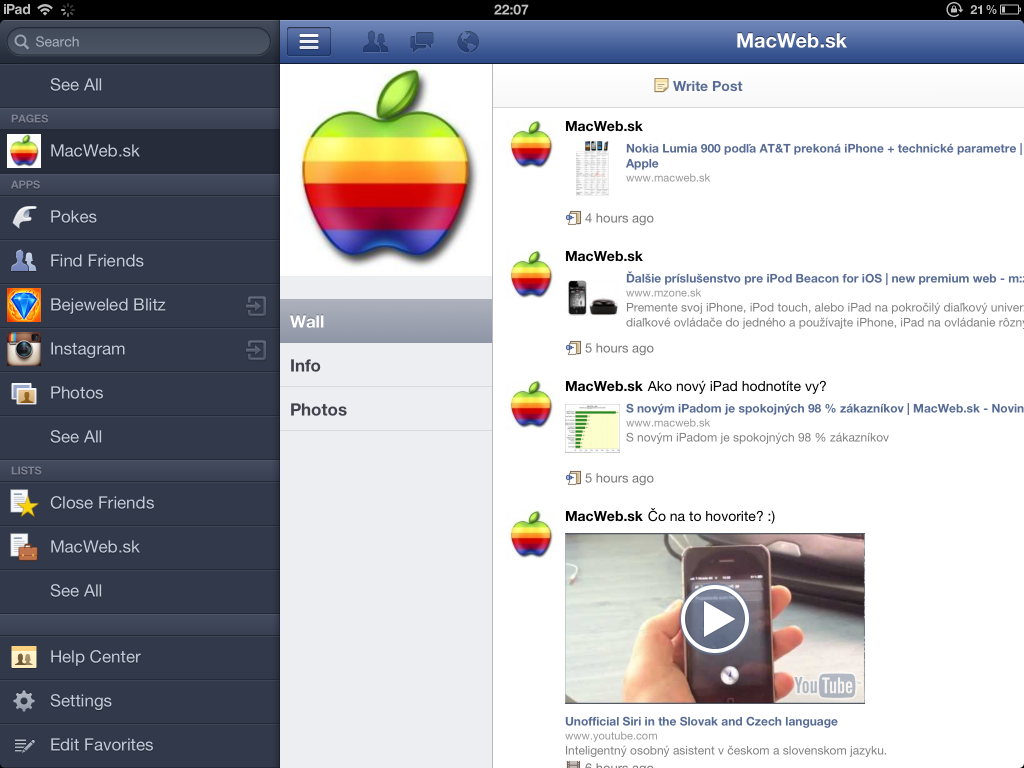Image resolution: width=1024 pixels, height=768 pixels.
Task: Open friend requests icon in top bar
Action: click(375, 42)
